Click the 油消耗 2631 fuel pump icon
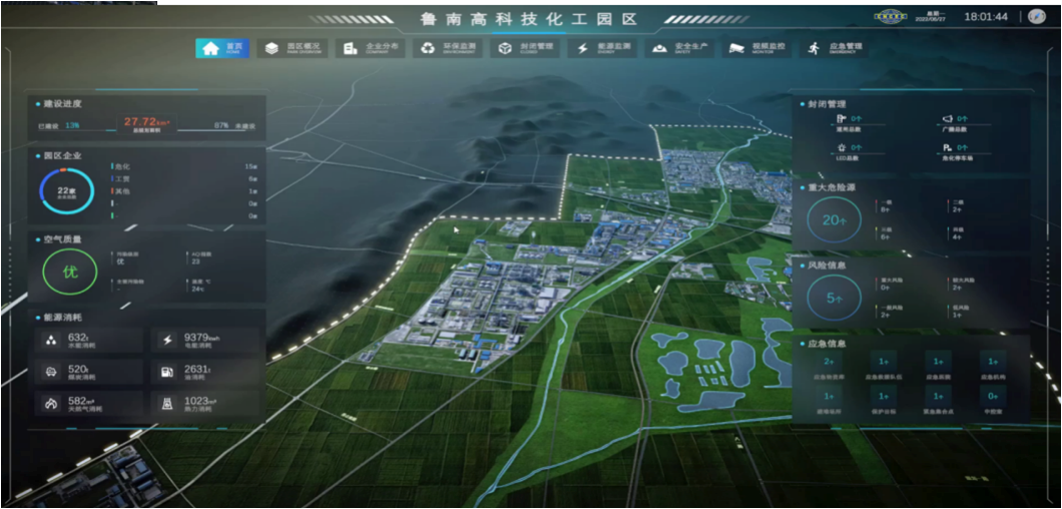This screenshot has height=509, width=1062. click(x=167, y=372)
